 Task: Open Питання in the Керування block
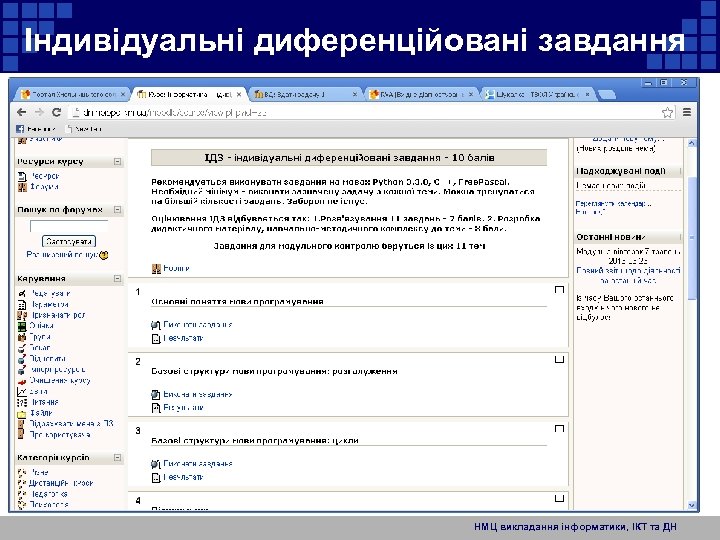click(x=44, y=402)
